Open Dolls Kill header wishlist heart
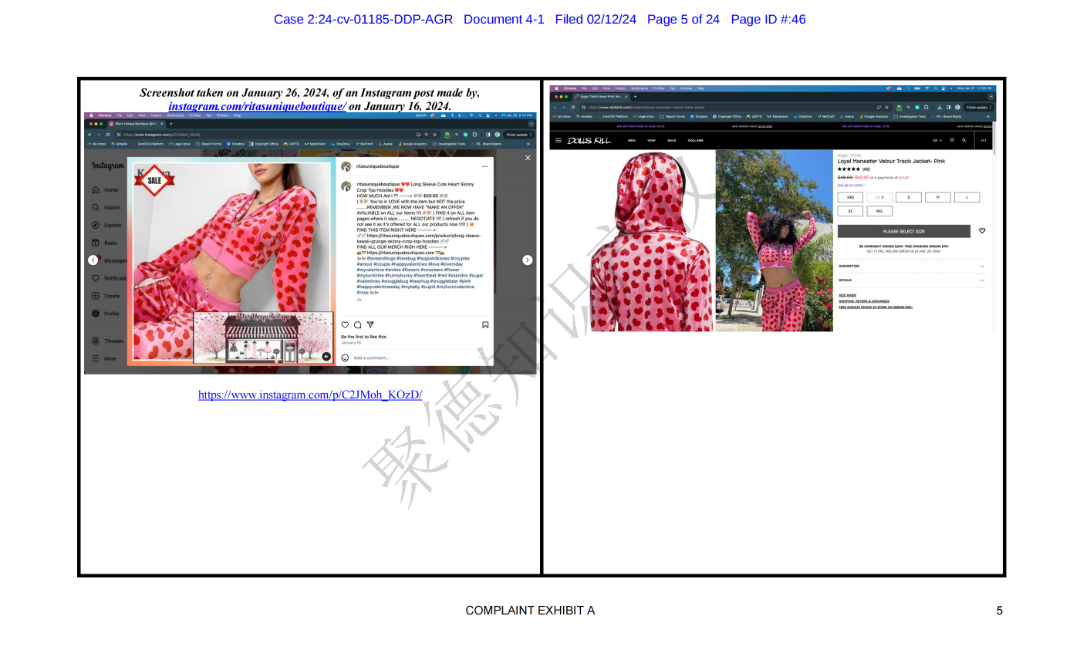 [x=952, y=141]
